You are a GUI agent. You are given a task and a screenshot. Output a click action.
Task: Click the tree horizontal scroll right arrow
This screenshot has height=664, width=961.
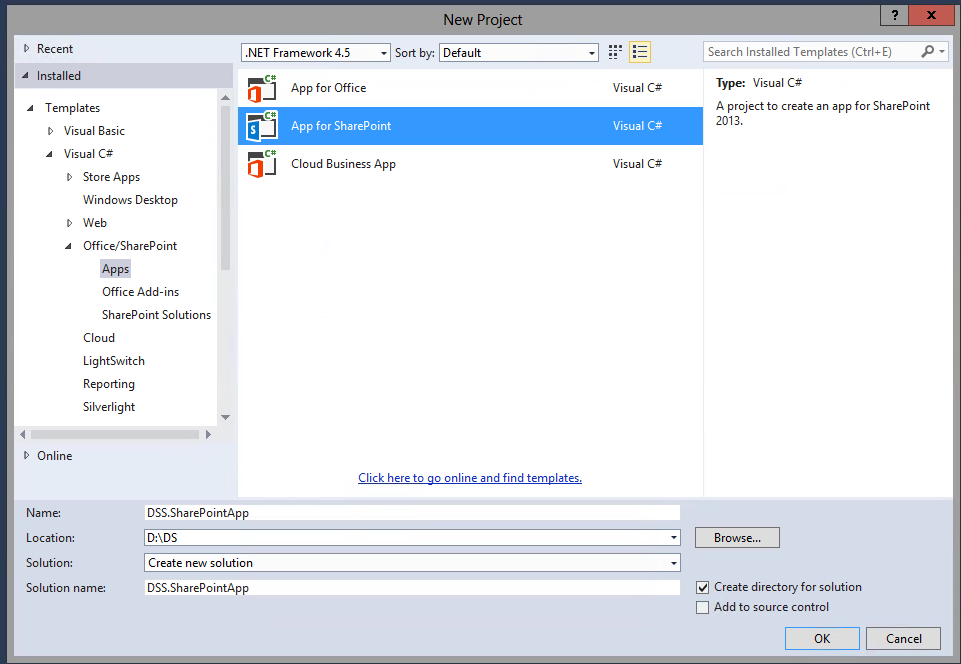coord(208,435)
